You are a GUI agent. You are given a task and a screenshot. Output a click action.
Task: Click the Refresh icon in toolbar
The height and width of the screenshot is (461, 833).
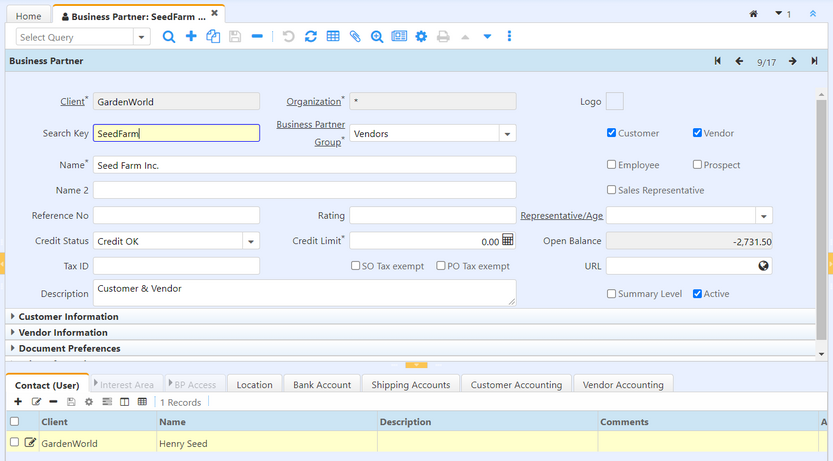pyautogui.click(x=311, y=37)
